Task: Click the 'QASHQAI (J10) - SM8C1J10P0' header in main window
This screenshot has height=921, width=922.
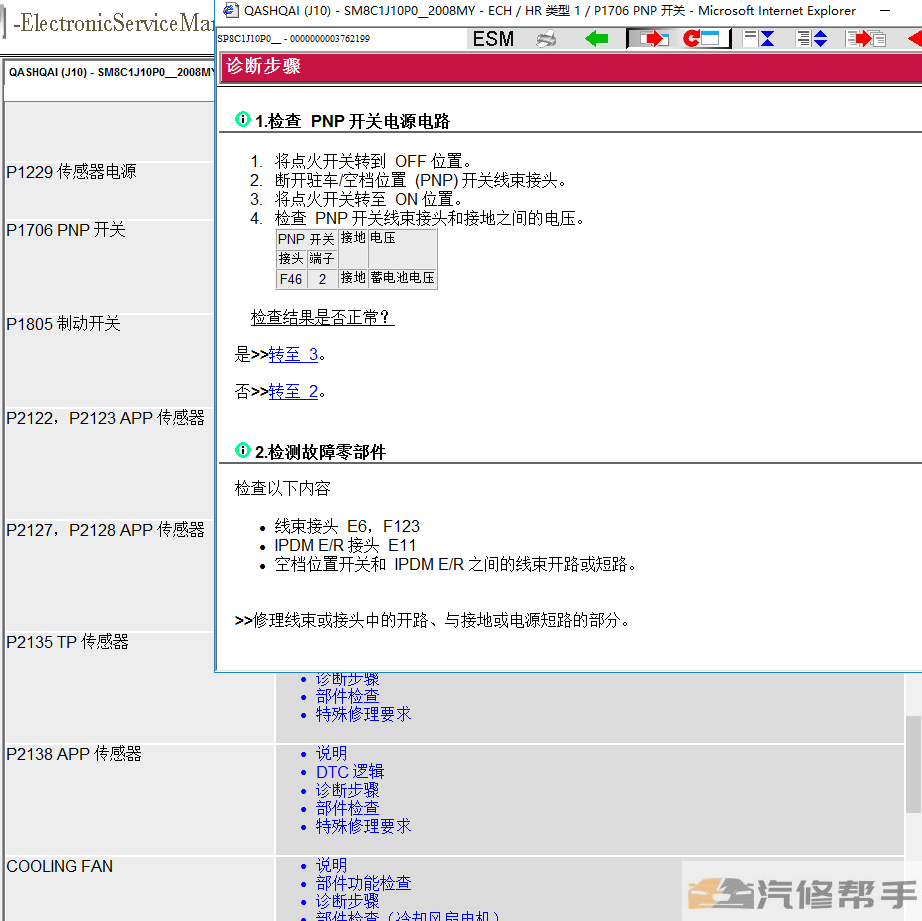Action: tap(111, 72)
